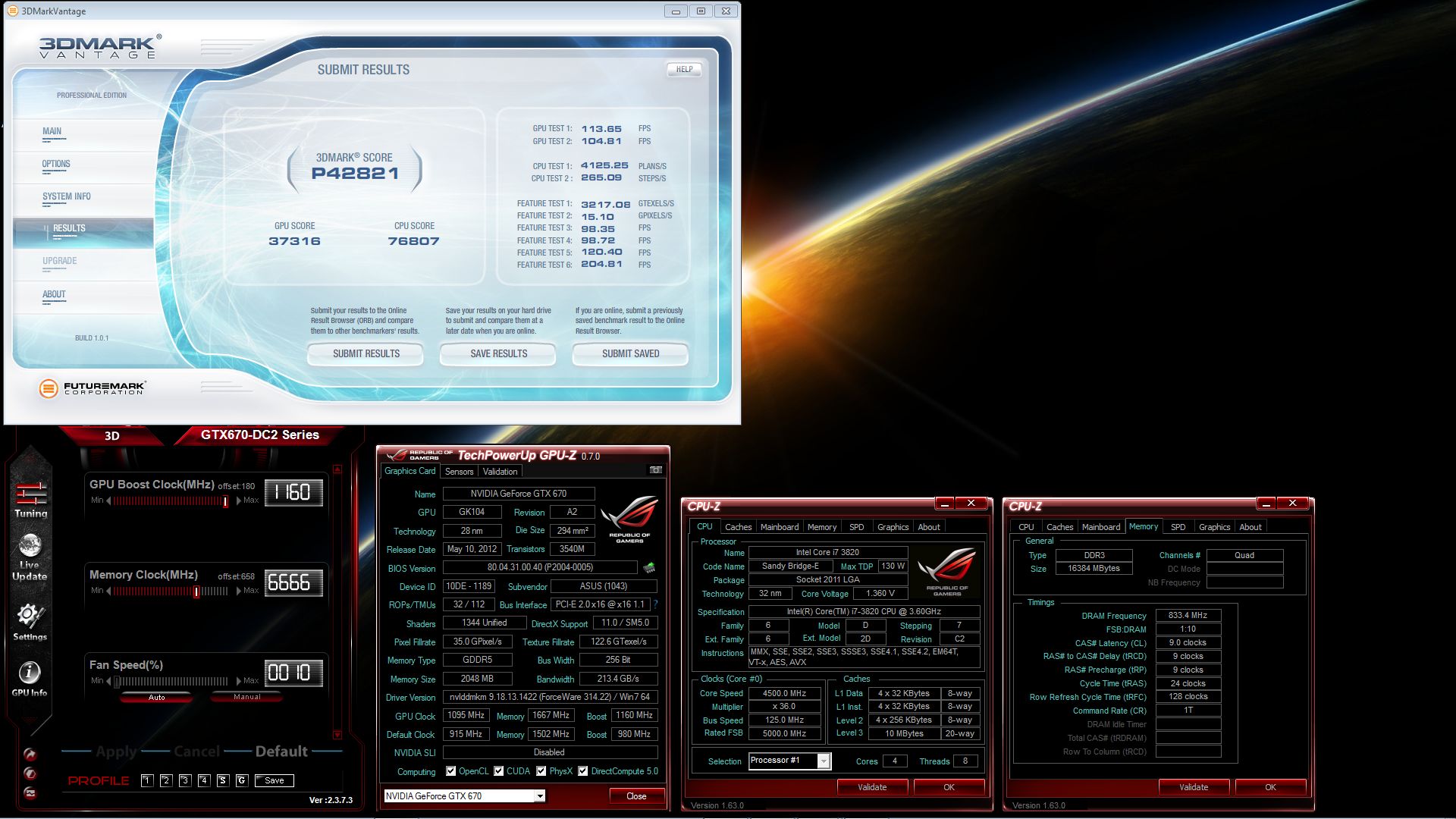Click the BIOS Version field in GPU-Z
The height and width of the screenshot is (819, 1456).
click(x=540, y=567)
